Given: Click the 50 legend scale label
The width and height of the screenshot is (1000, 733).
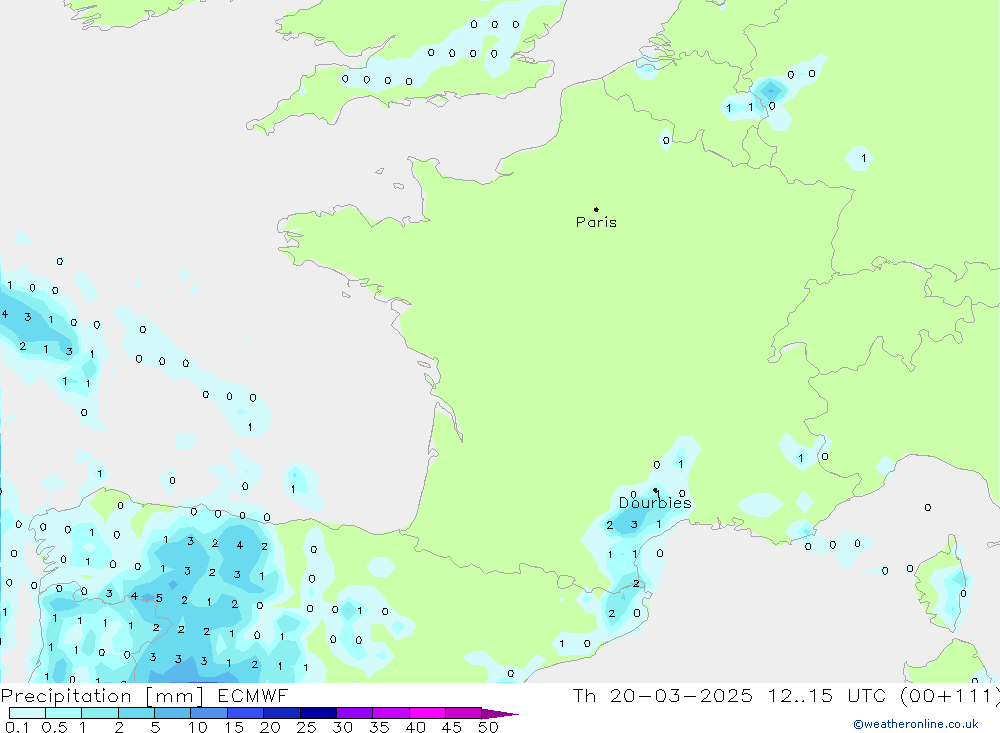Looking at the screenshot, I should [x=488, y=727].
